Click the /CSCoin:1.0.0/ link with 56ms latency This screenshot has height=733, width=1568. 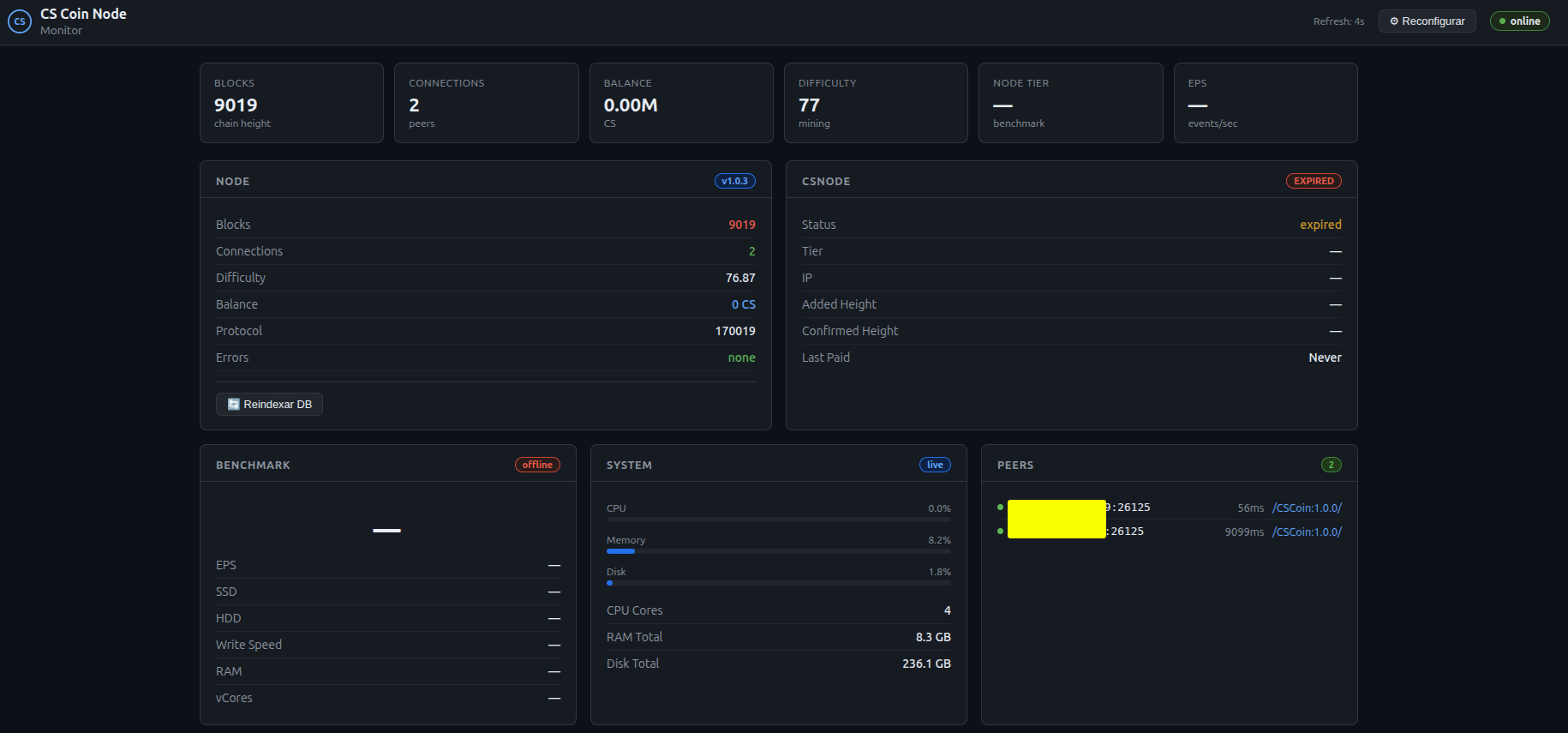coord(1307,508)
